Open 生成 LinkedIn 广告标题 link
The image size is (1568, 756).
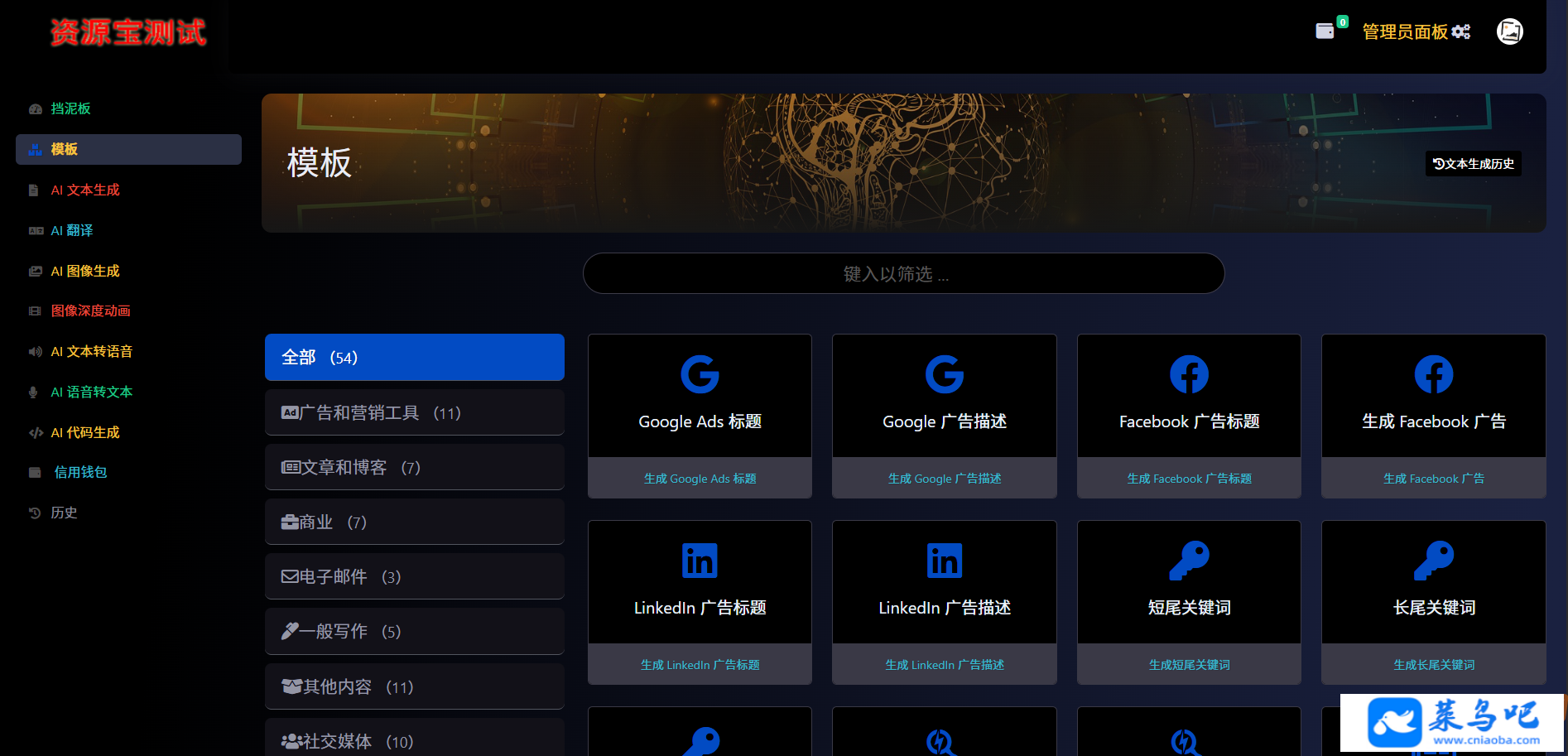pyautogui.click(x=700, y=665)
